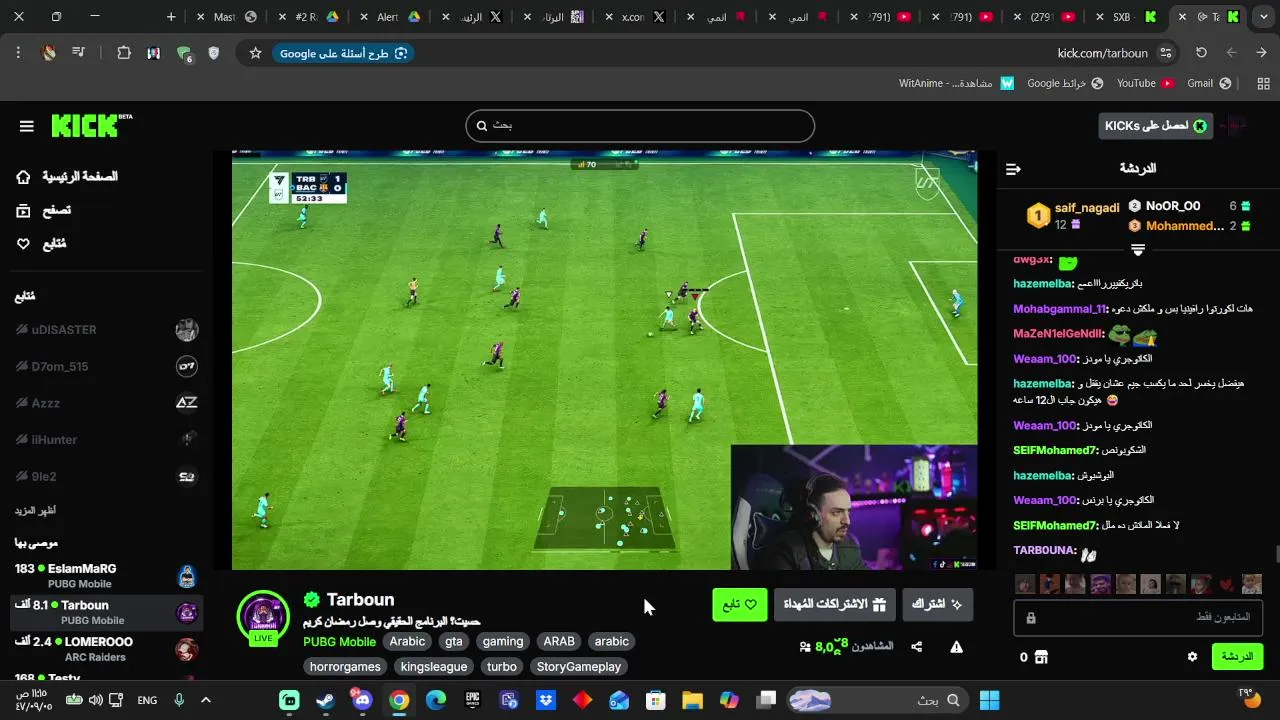The height and width of the screenshot is (720, 1280).
Task: Click username Mohabgammal_11 in chat
Action: tap(1060, 309)
